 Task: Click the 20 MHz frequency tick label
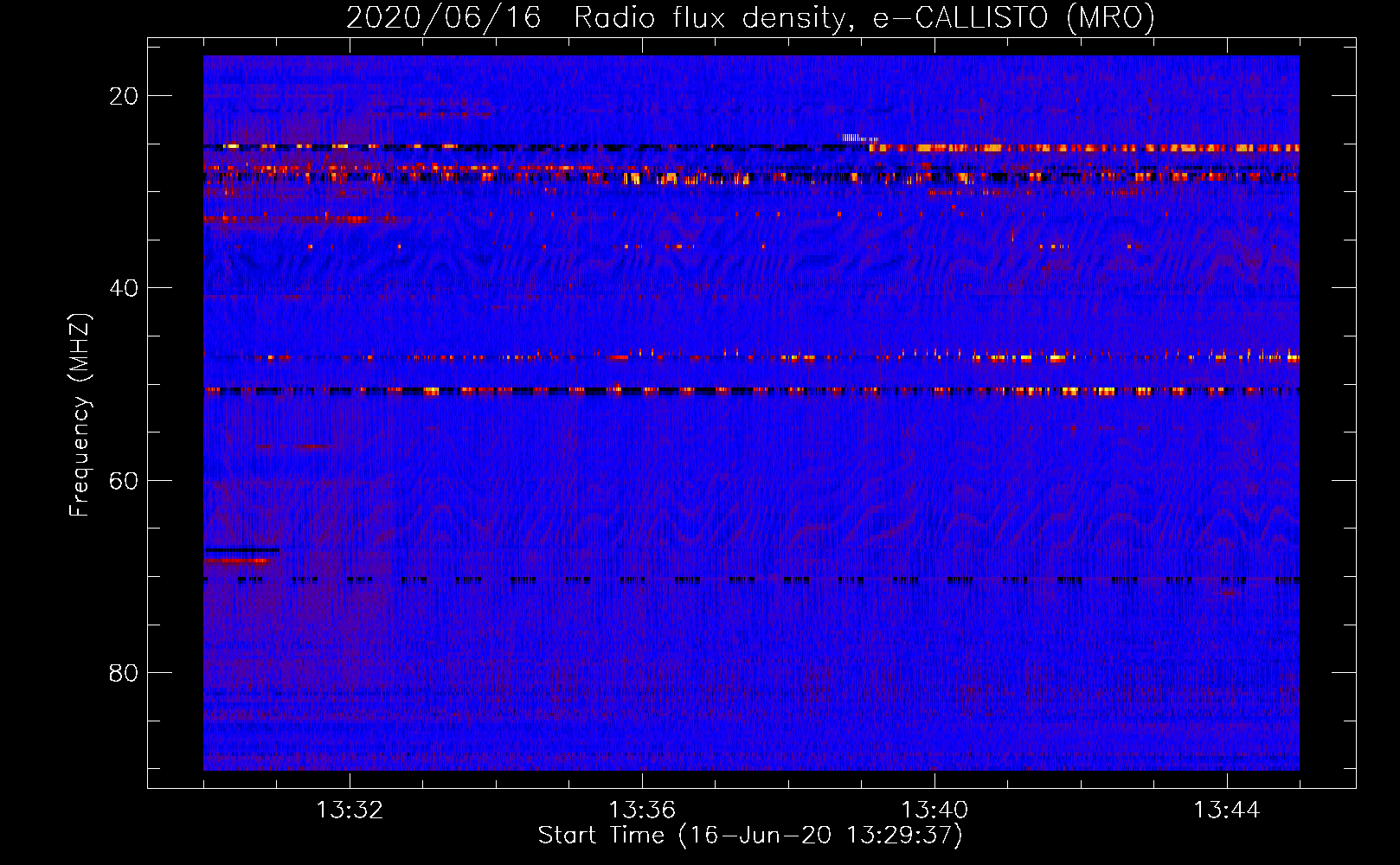124,96
